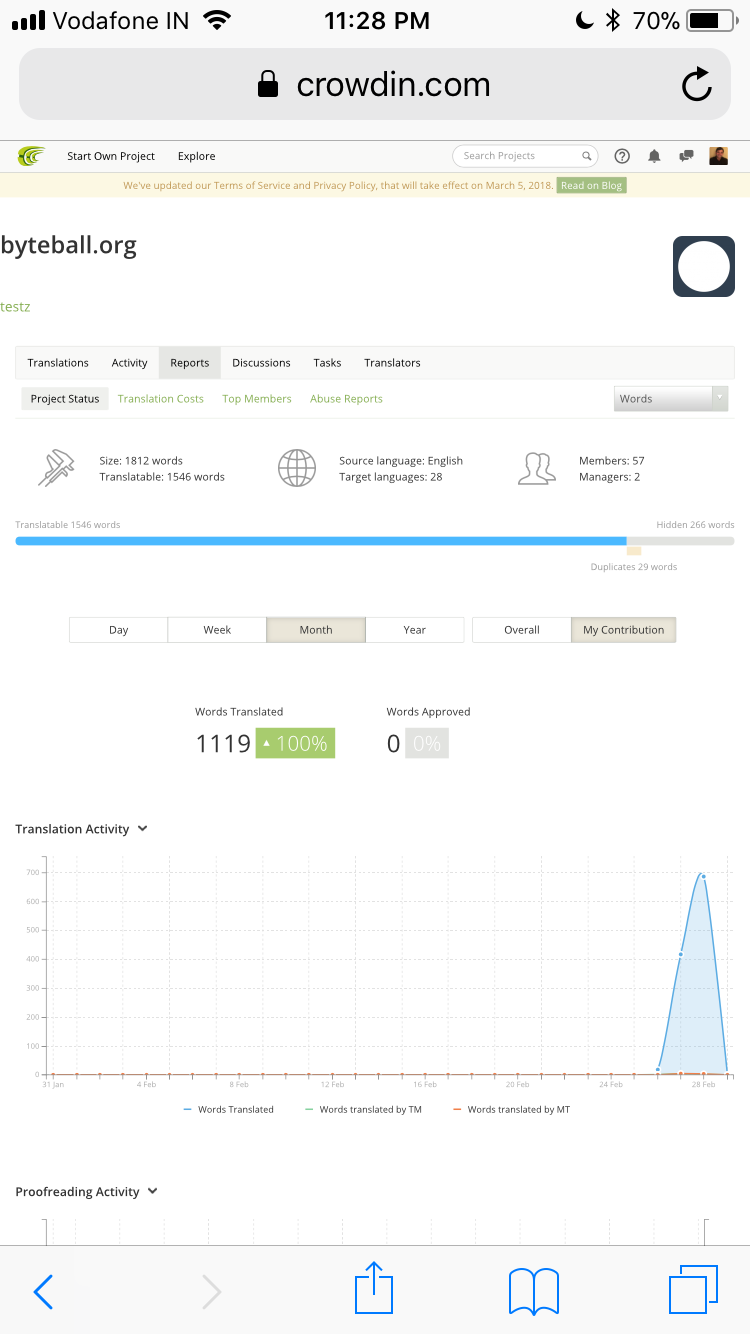Open the user profile avatar
Viewport: 750px width, 1334px height.
[718, 156]
